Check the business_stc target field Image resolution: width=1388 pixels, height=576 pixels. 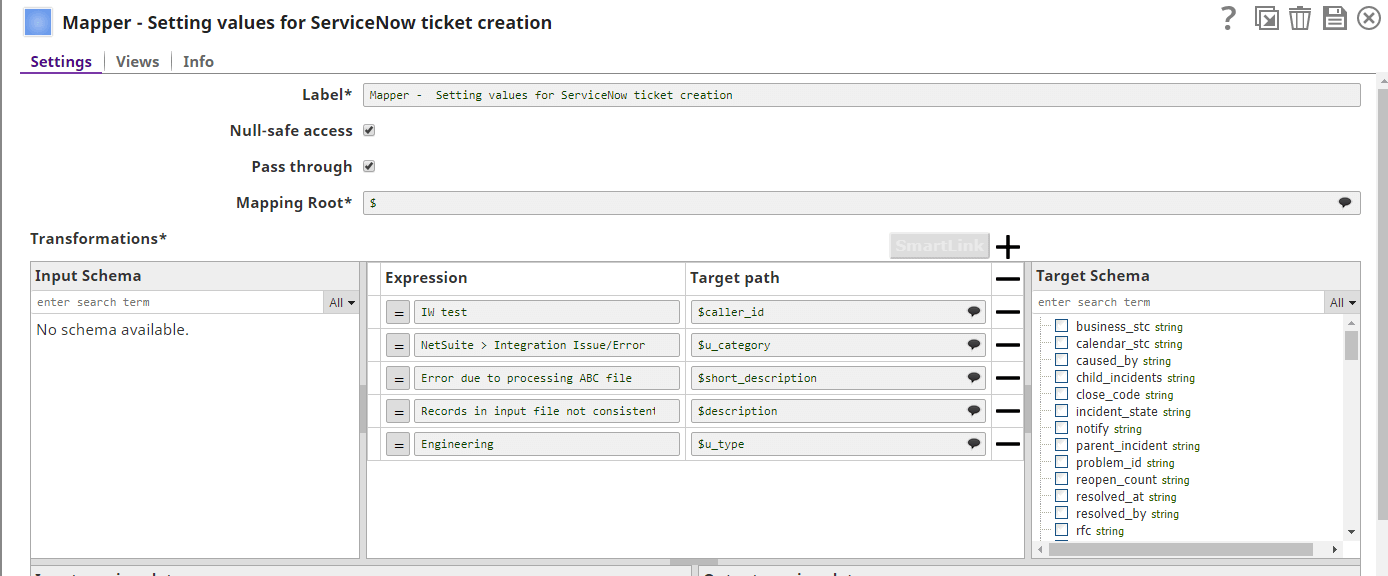[1062, 326]
